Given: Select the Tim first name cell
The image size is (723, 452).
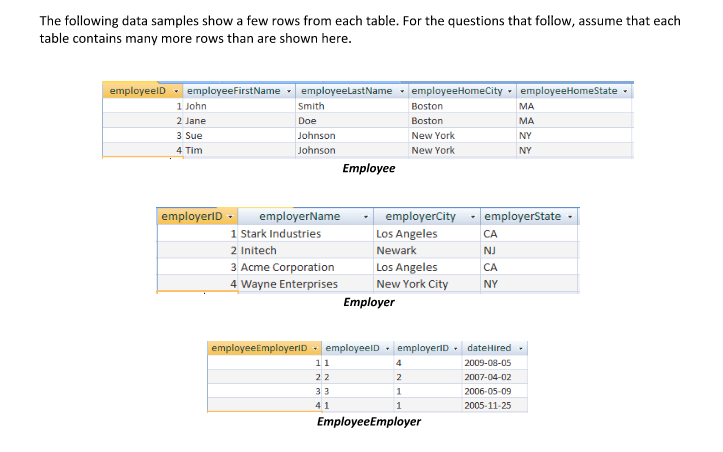Looking at the screenshot, I should tap(194, 150).
